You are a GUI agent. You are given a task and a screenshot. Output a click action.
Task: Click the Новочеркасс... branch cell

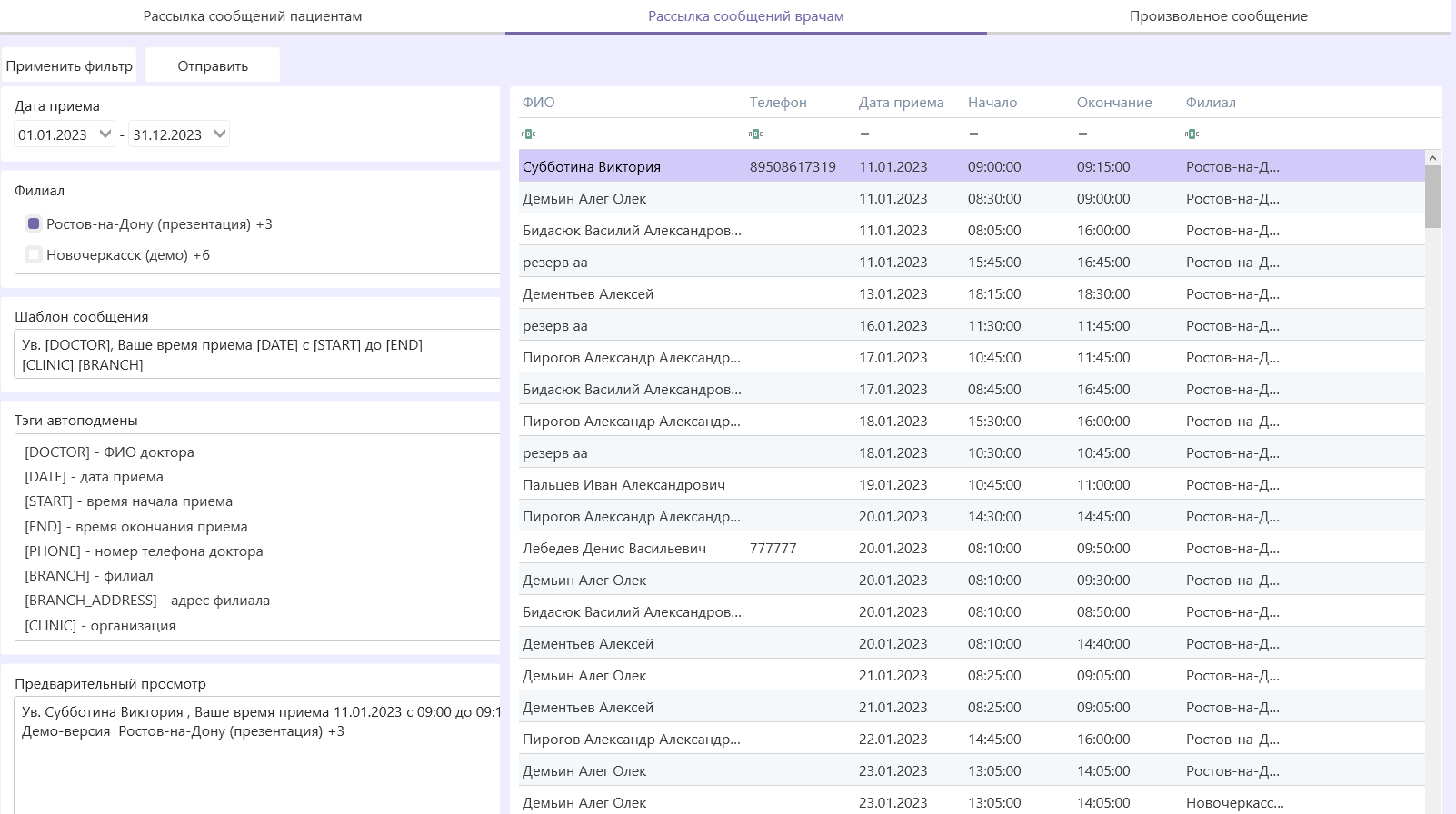click(x=1235, y=803)
